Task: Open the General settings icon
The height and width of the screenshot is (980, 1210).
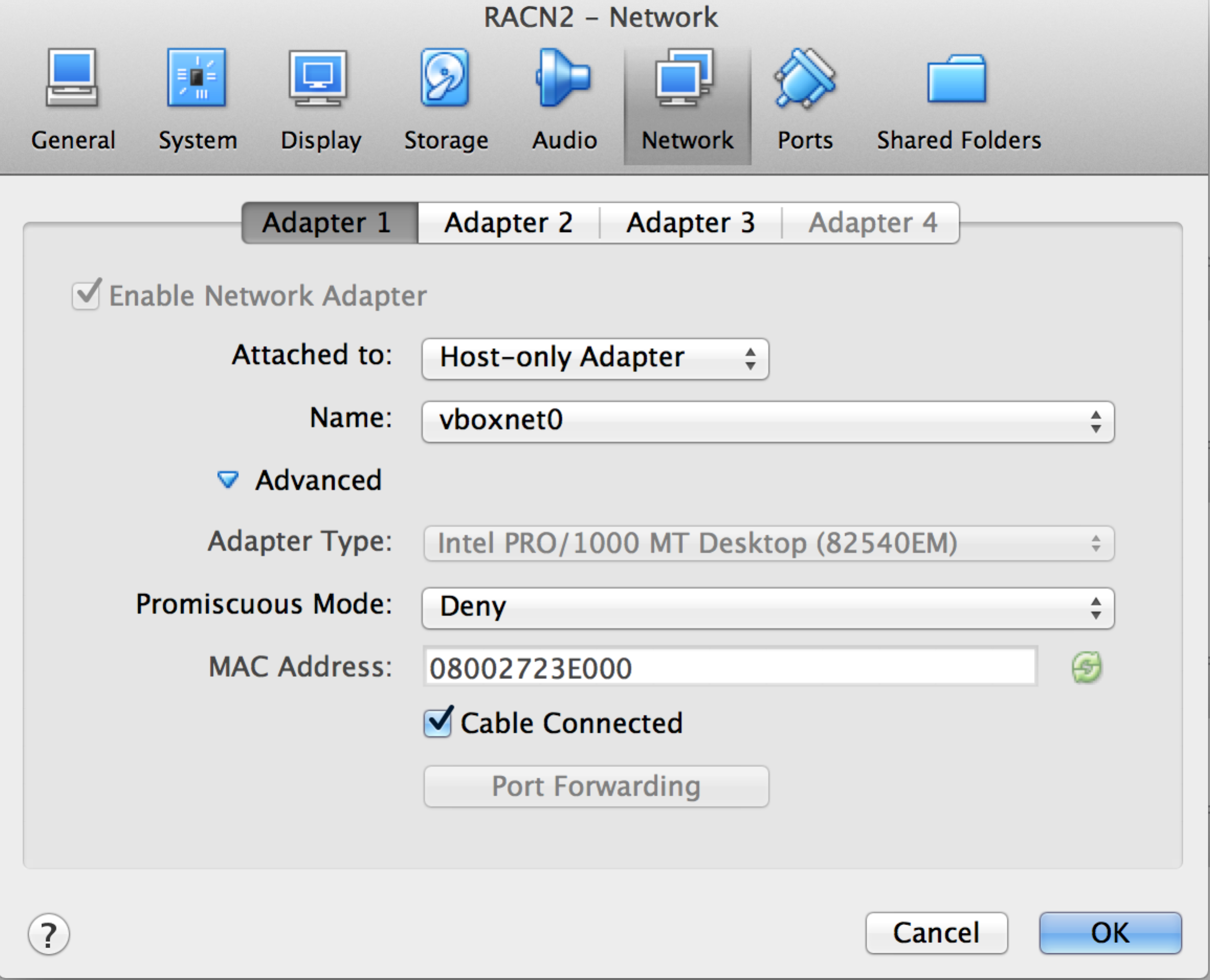Action: click(x=72, y=78)
